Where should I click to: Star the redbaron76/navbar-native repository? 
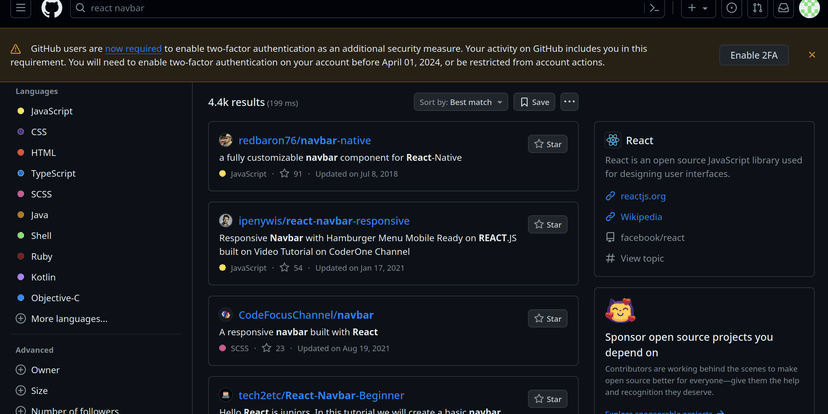click(548, 144)
